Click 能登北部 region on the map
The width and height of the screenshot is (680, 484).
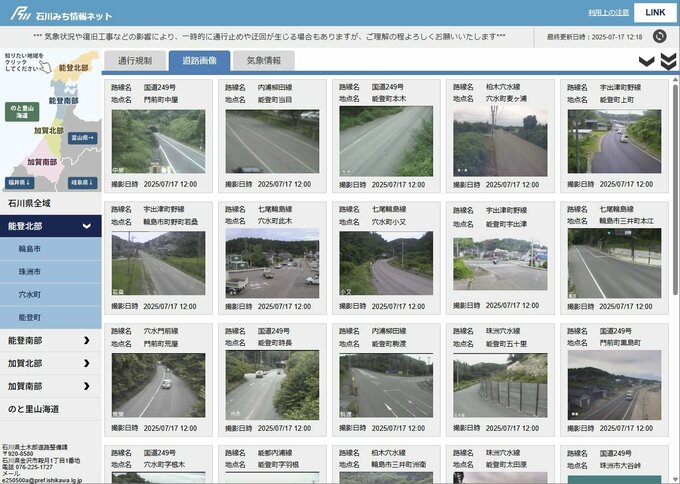click(73, 68)
